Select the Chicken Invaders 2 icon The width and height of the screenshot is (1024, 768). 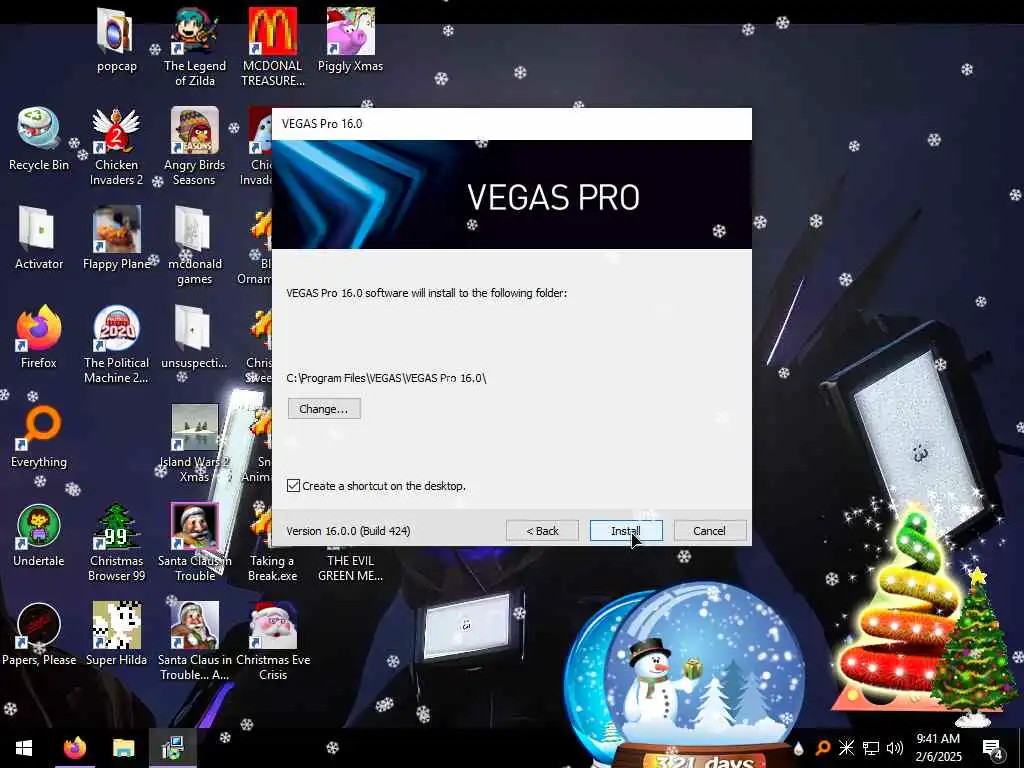[116, 146]
